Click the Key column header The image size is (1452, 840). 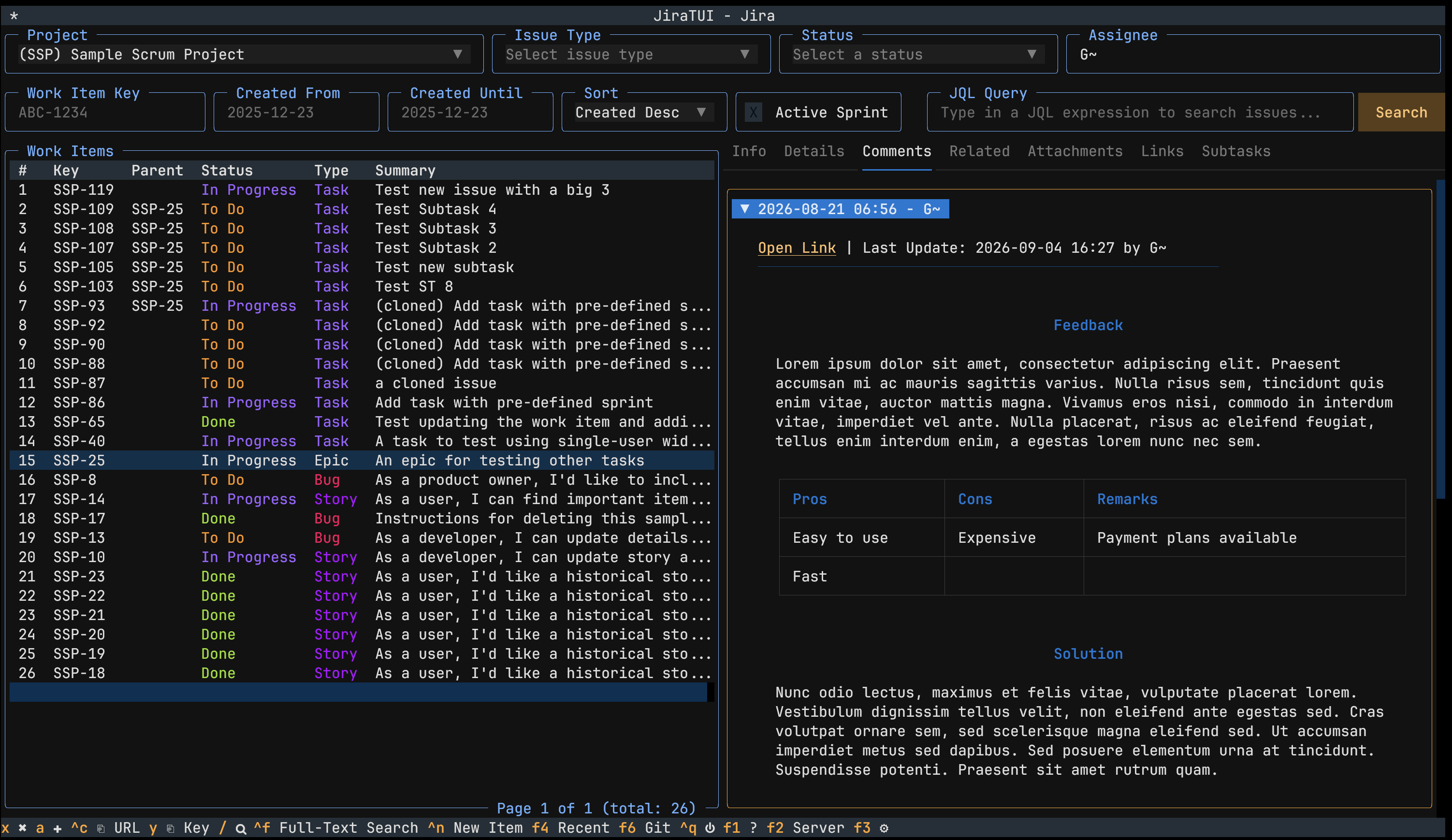point(66,171)
